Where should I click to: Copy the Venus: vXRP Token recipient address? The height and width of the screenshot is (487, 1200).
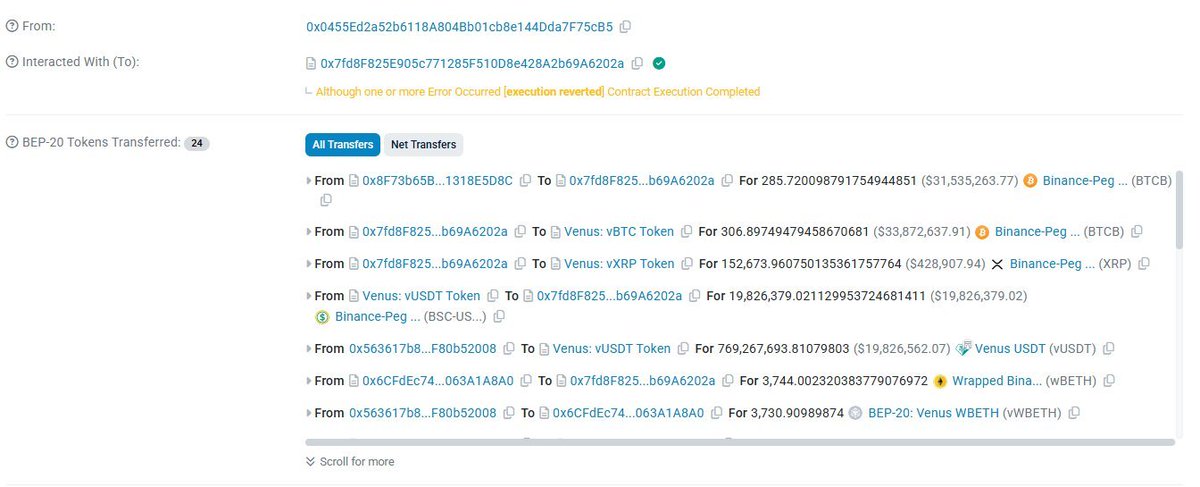(686, 264)
